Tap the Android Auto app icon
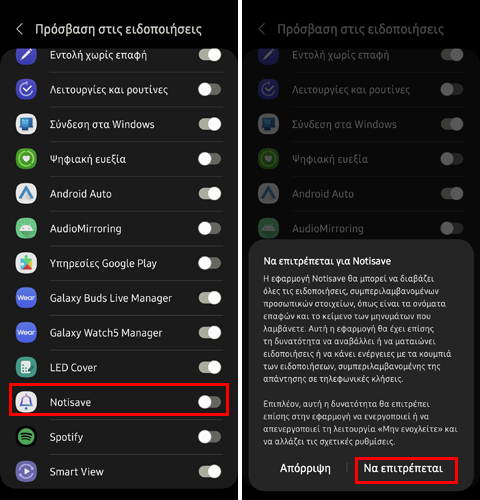 coord(26,193)
